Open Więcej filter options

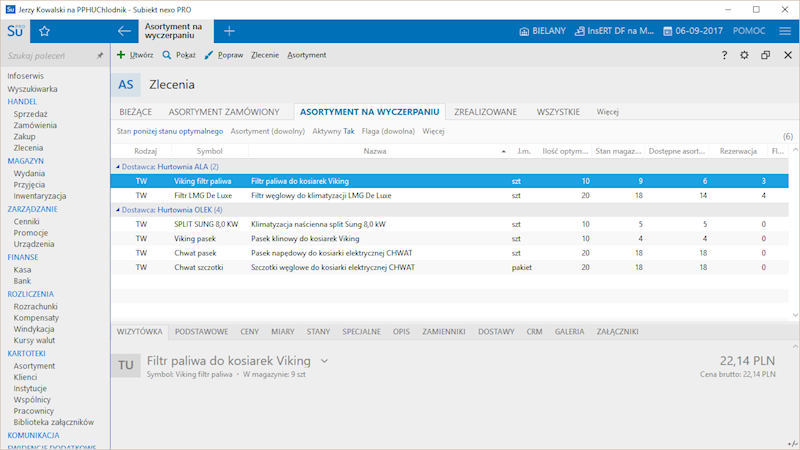tap(433, 131)
